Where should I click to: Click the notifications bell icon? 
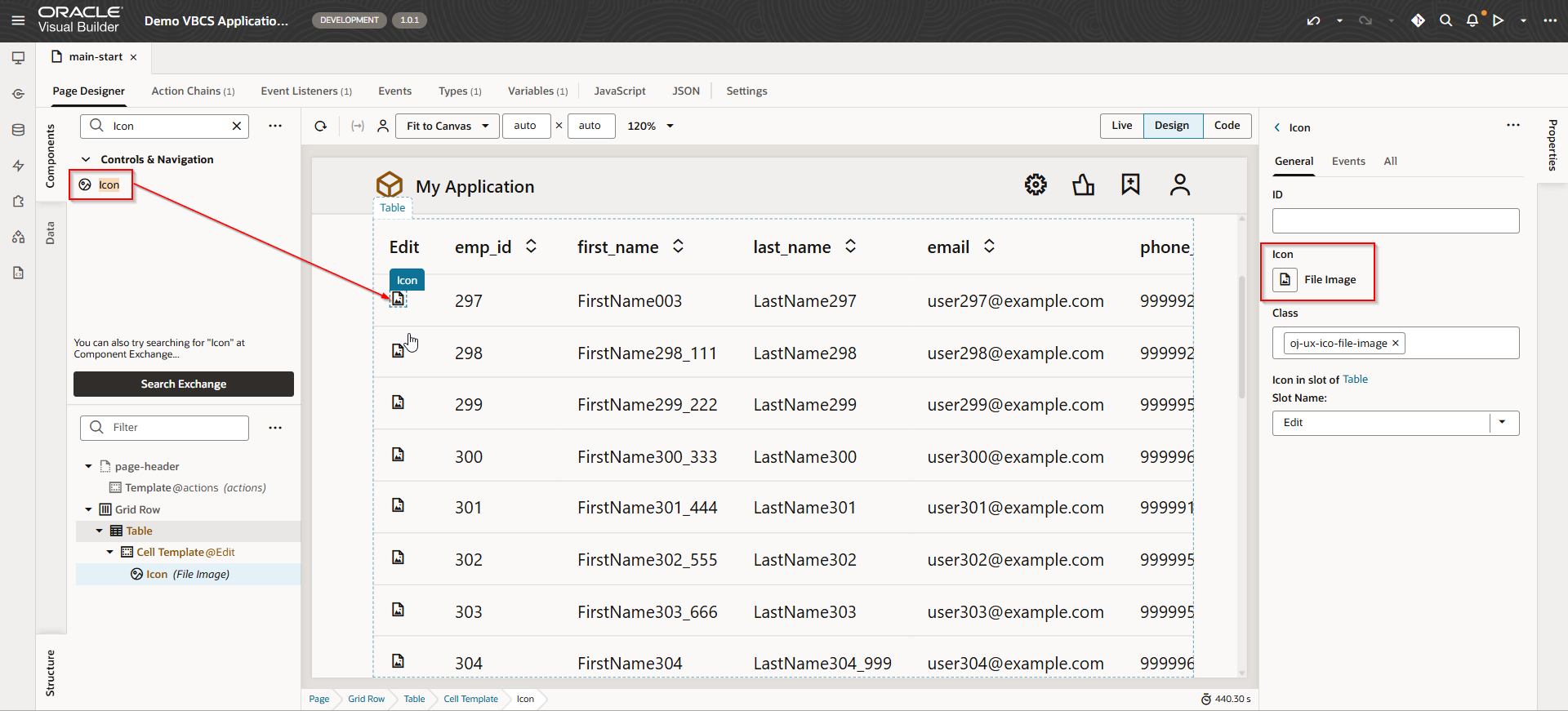coord(1472,20)
